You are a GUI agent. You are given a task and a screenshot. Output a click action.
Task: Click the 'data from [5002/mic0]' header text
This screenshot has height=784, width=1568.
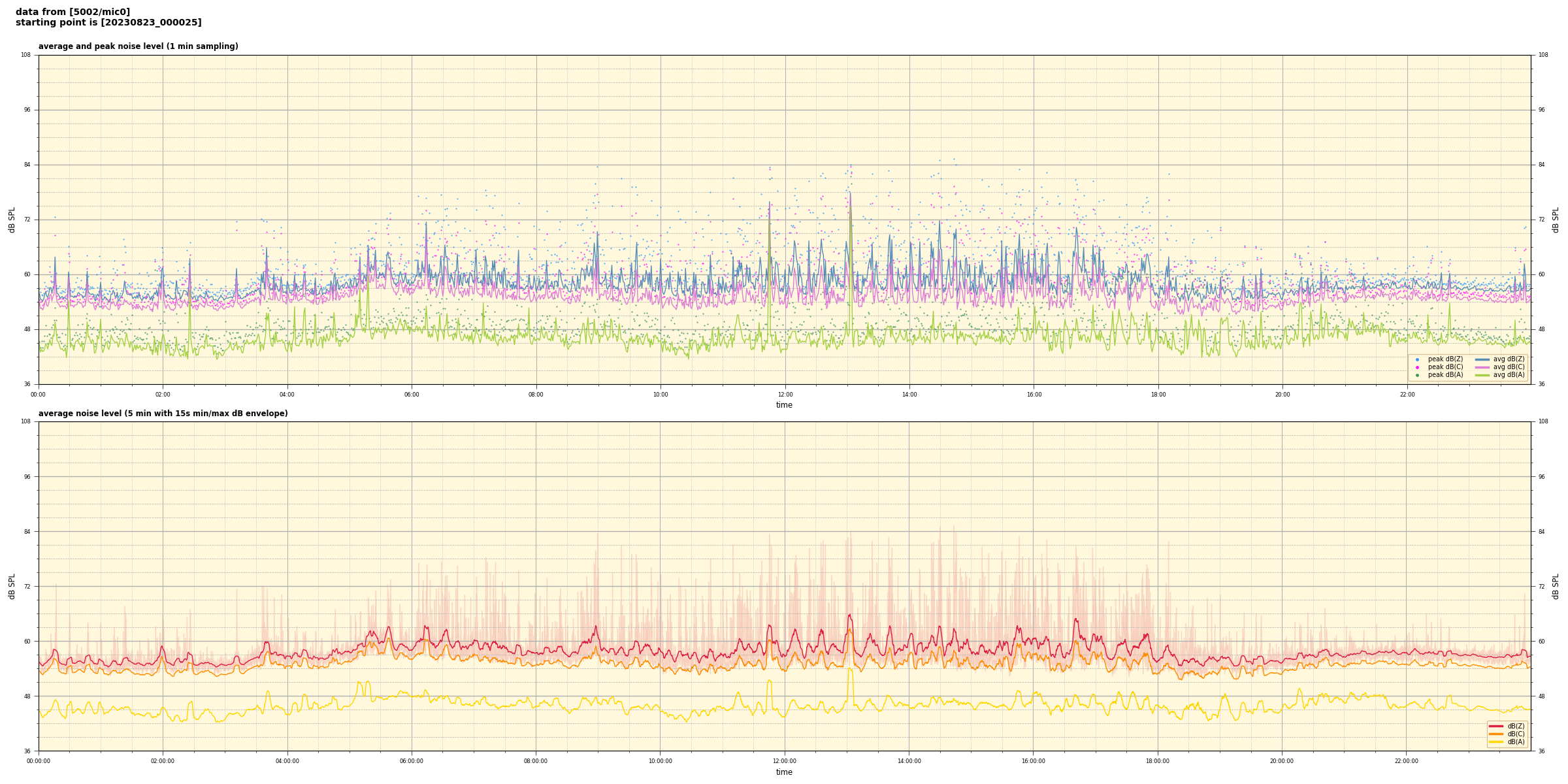click(x=73, y=12)
